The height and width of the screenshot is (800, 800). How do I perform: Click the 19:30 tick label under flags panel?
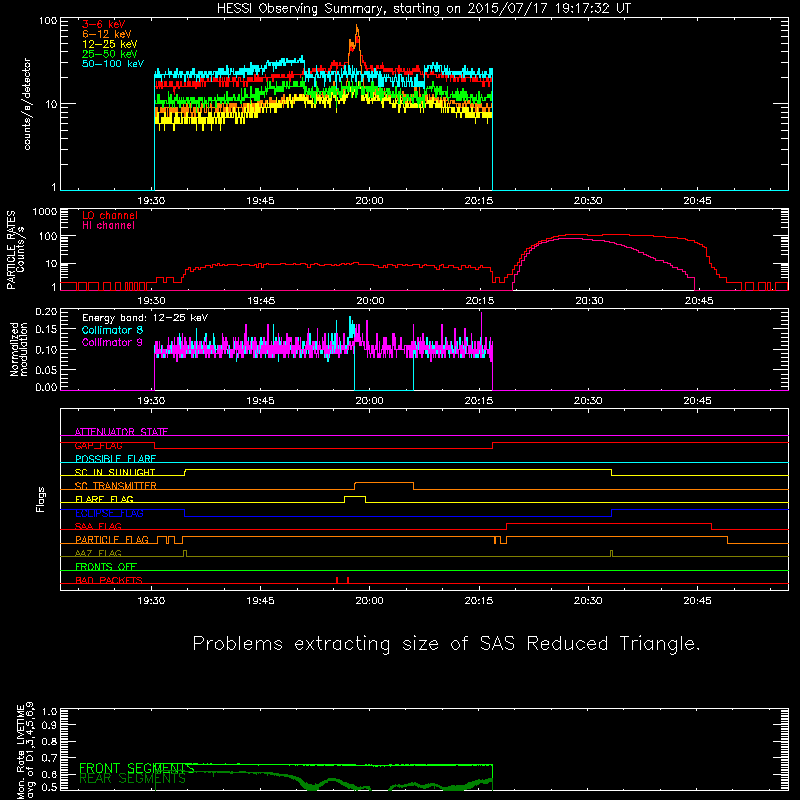pos(151,601)
